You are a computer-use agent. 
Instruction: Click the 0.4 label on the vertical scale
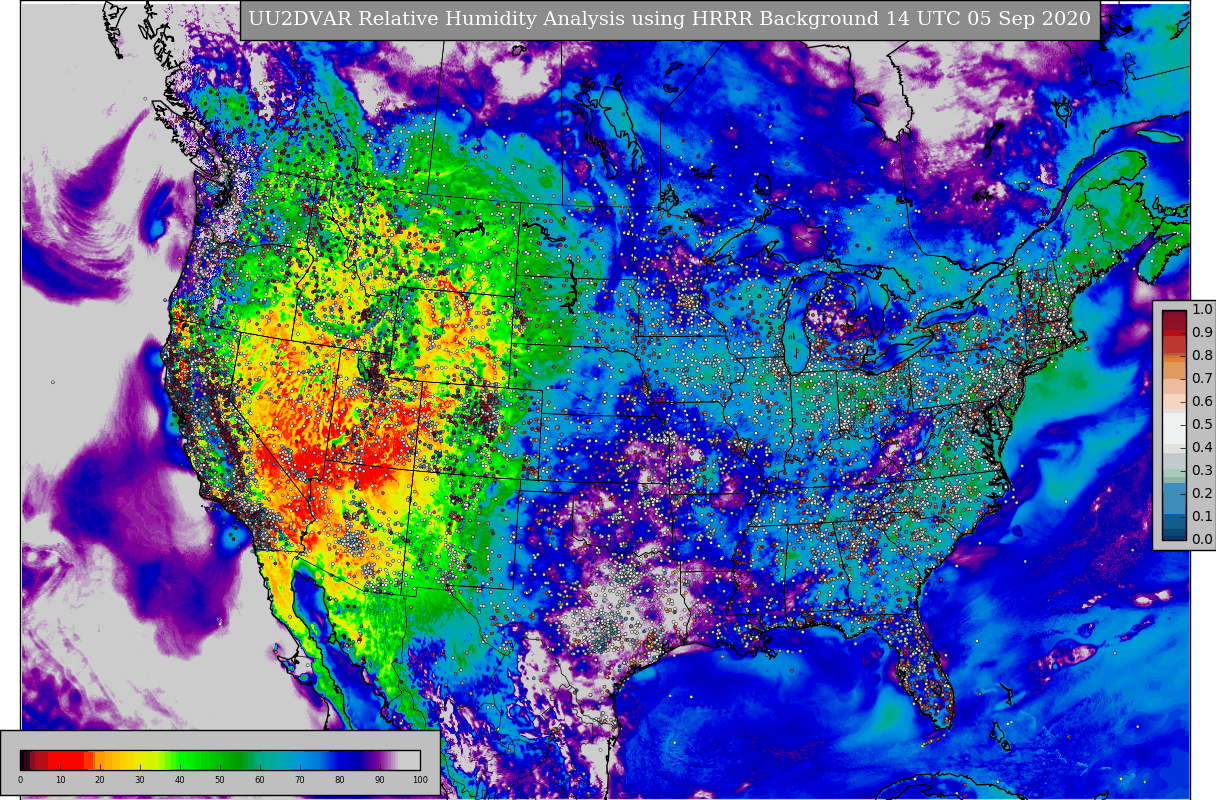(1202, 448)
